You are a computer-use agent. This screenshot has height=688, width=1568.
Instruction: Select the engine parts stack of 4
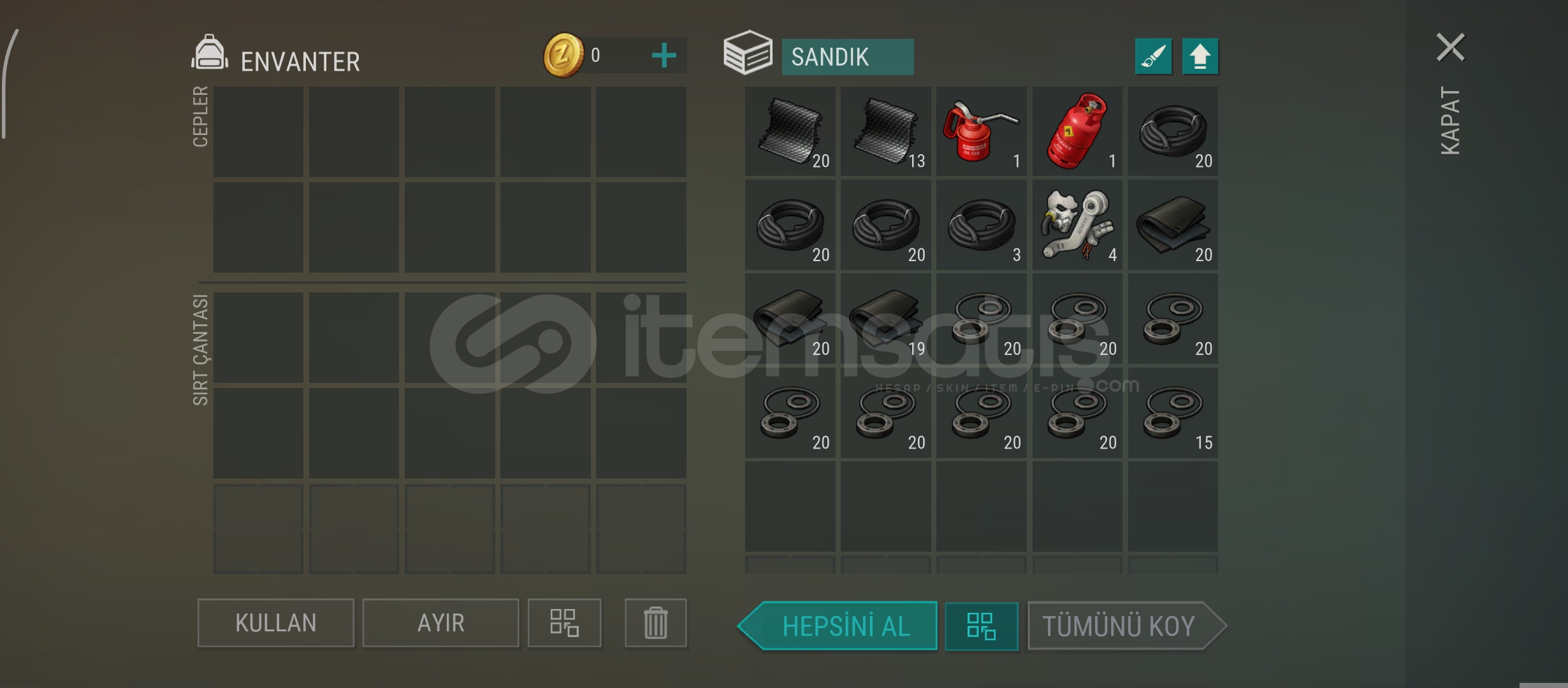coord(1077,225)
